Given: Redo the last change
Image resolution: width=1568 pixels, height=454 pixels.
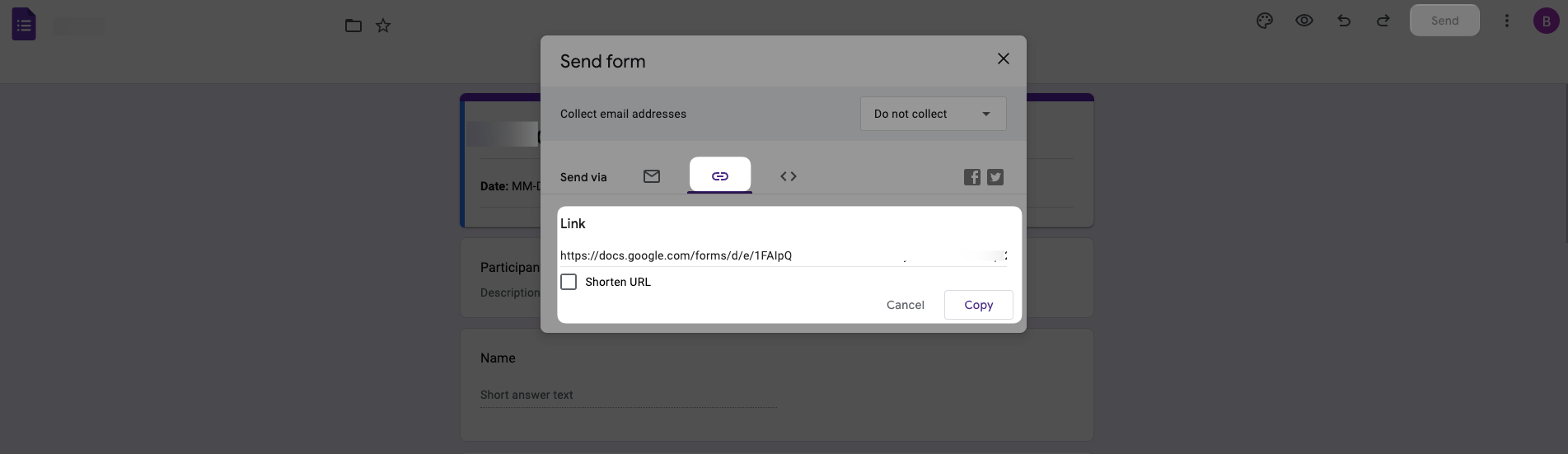Looking at the screenshot, I should (x=1383, y=21).
